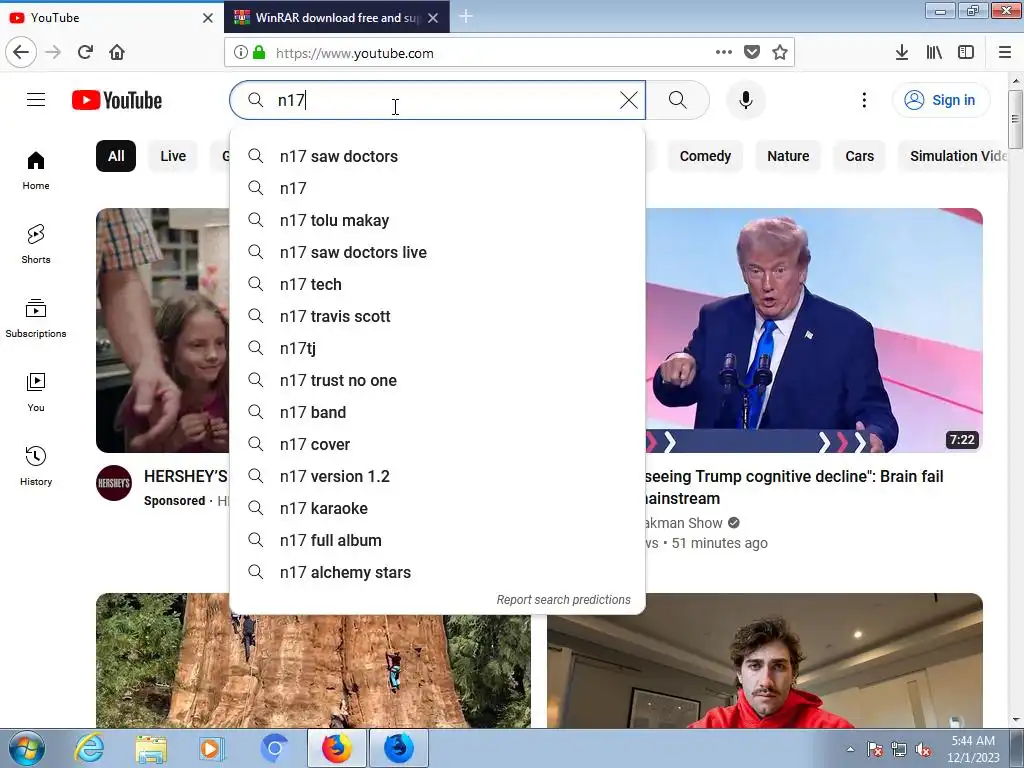Click the magnifier search button
The width and height of the screenshot is (1024, 768).
678,100
